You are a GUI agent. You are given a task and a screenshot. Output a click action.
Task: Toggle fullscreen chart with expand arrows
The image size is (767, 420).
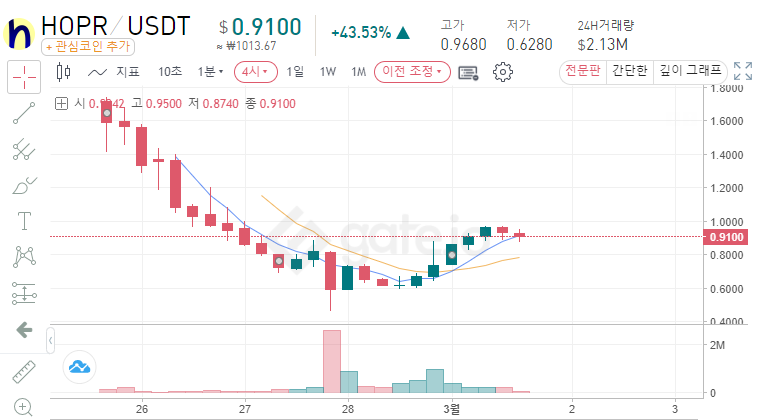(743, 71)
